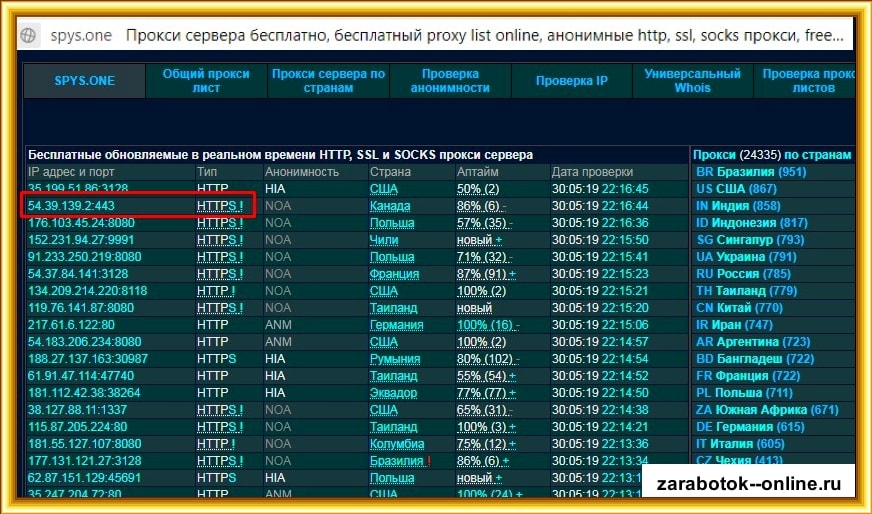Click the Аптайм column header
The image size is (872, 514).
(x=478, y=172)
